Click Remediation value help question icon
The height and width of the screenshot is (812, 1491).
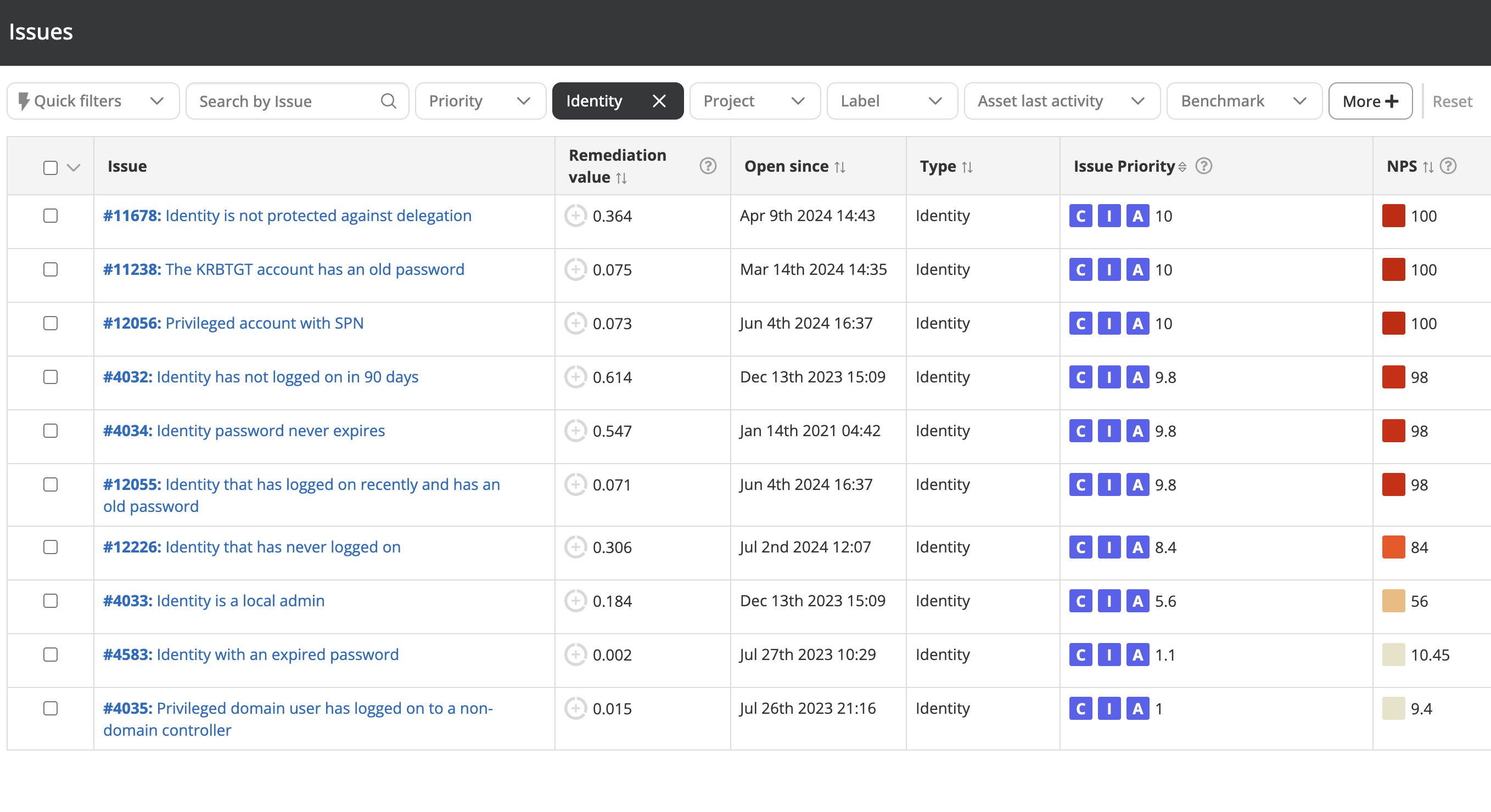coord(707,166)
